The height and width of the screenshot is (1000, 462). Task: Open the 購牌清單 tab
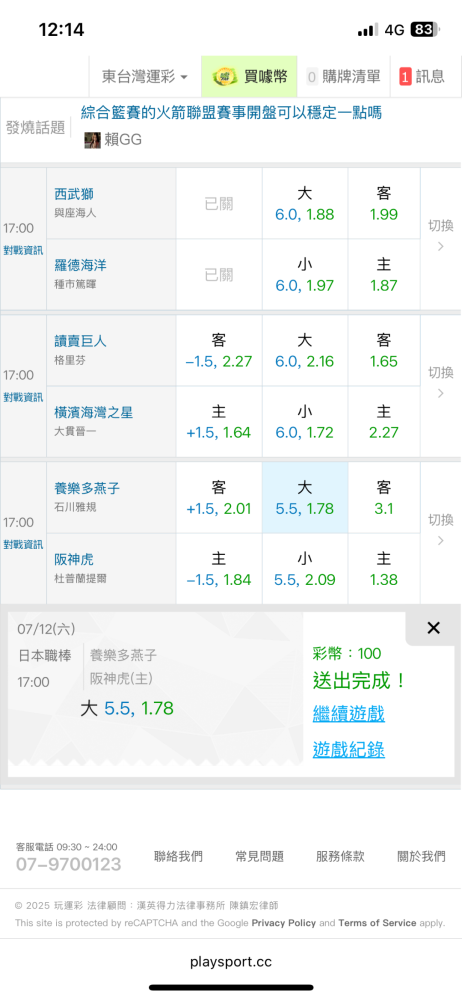[343, 77]
